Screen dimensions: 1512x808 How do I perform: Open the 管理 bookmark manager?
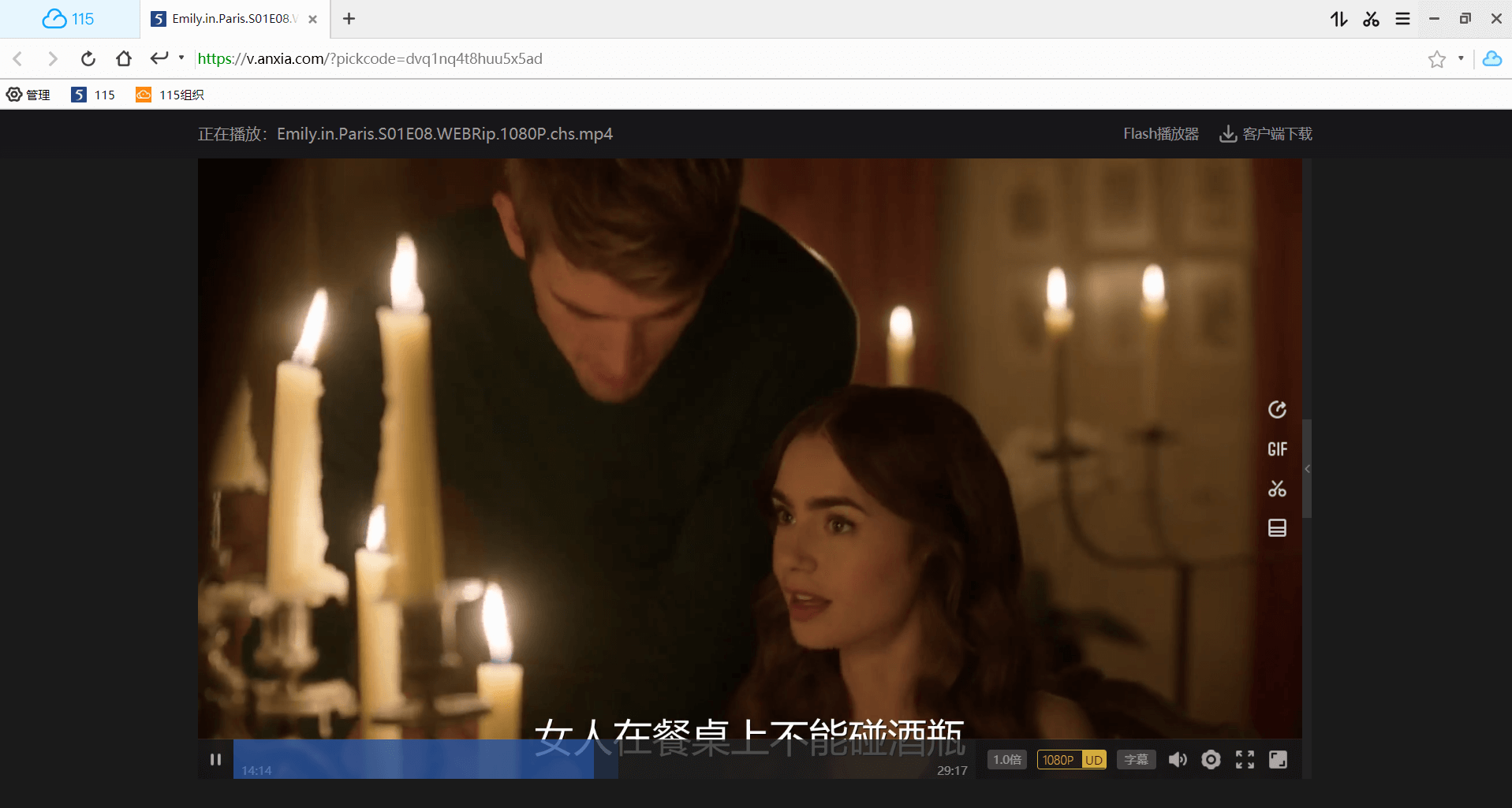pos(28,95)
